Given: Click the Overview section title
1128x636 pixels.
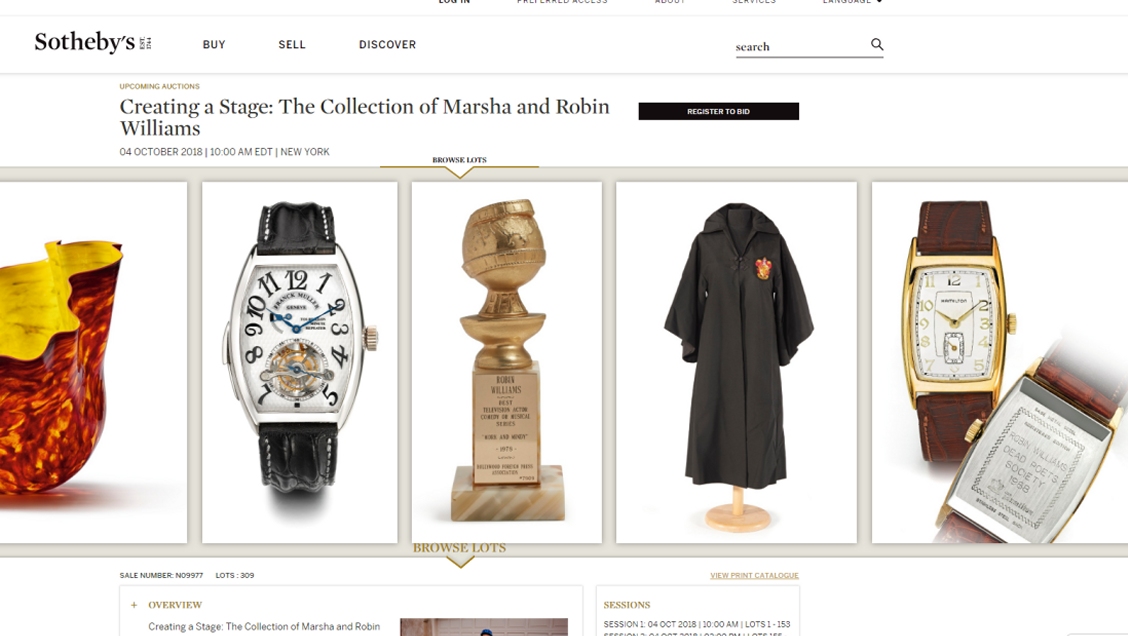Looking at the screenshot, I should pos(175,605).
